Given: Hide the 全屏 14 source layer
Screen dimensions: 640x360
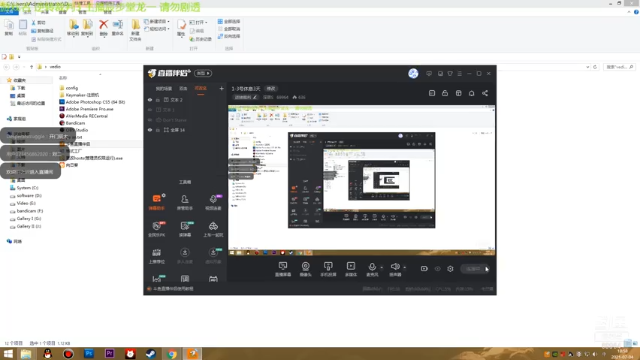Looking at the screenshot, I should [150, 130].
